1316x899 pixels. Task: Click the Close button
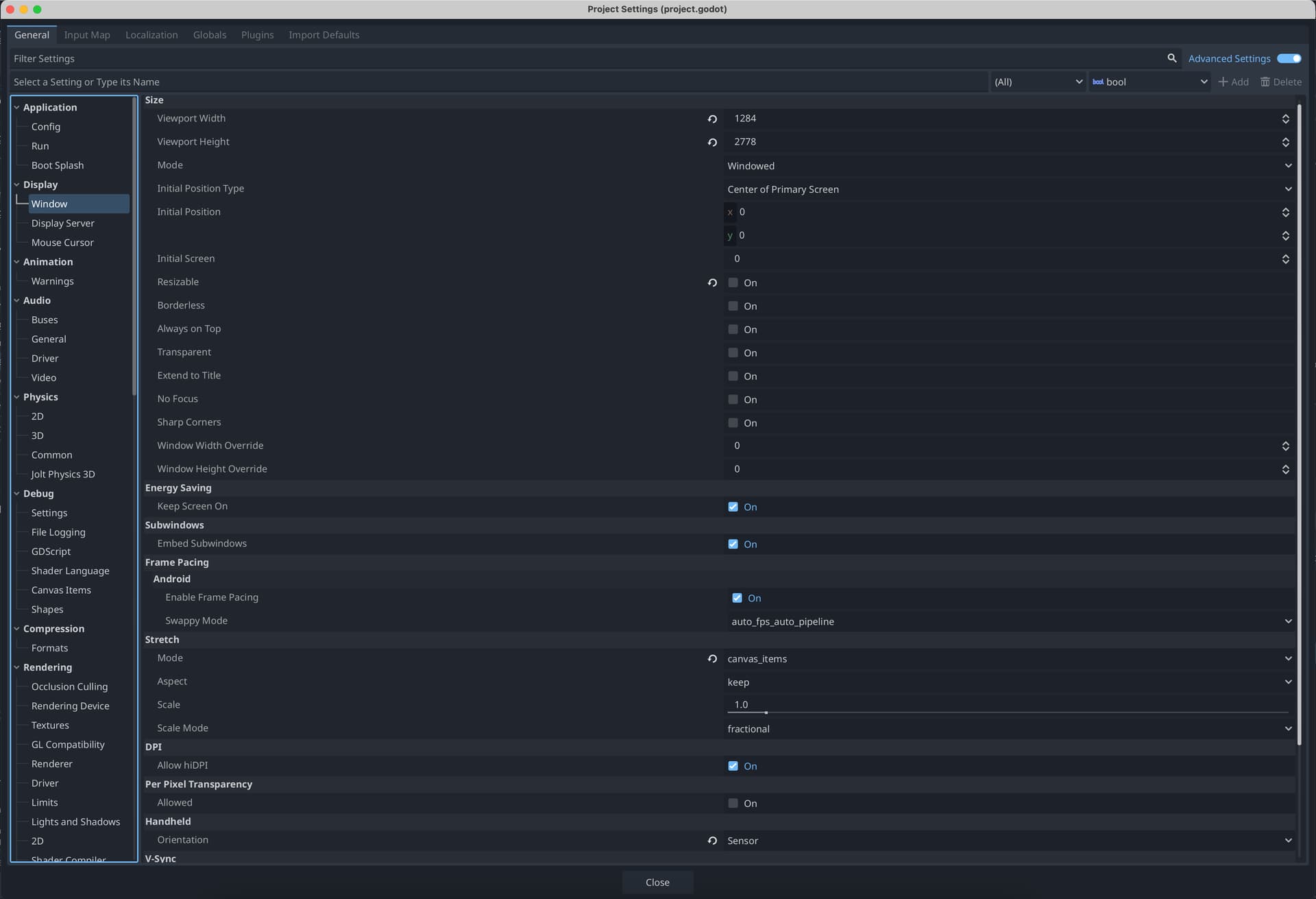[657, 883]
